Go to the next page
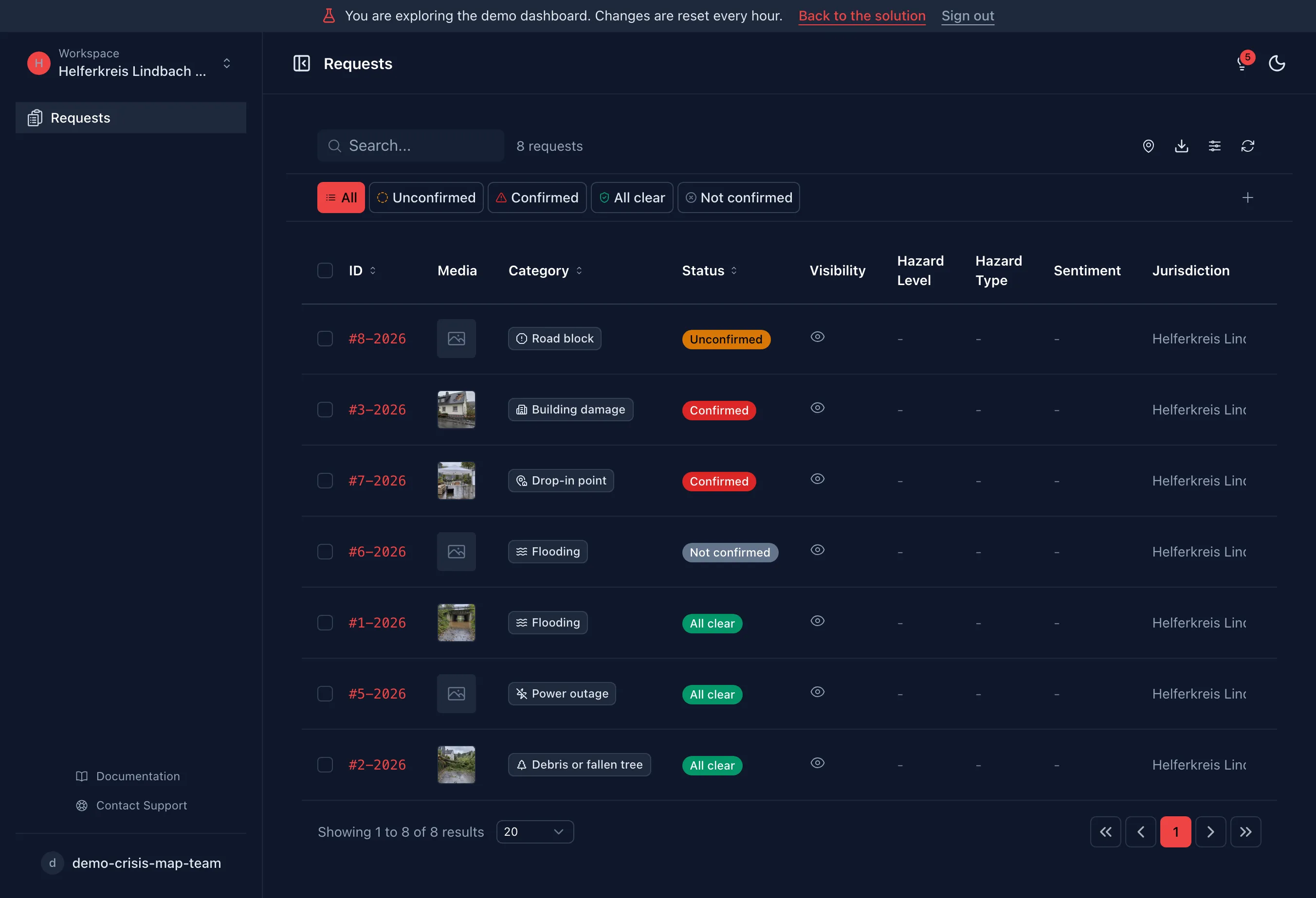 1210,832
